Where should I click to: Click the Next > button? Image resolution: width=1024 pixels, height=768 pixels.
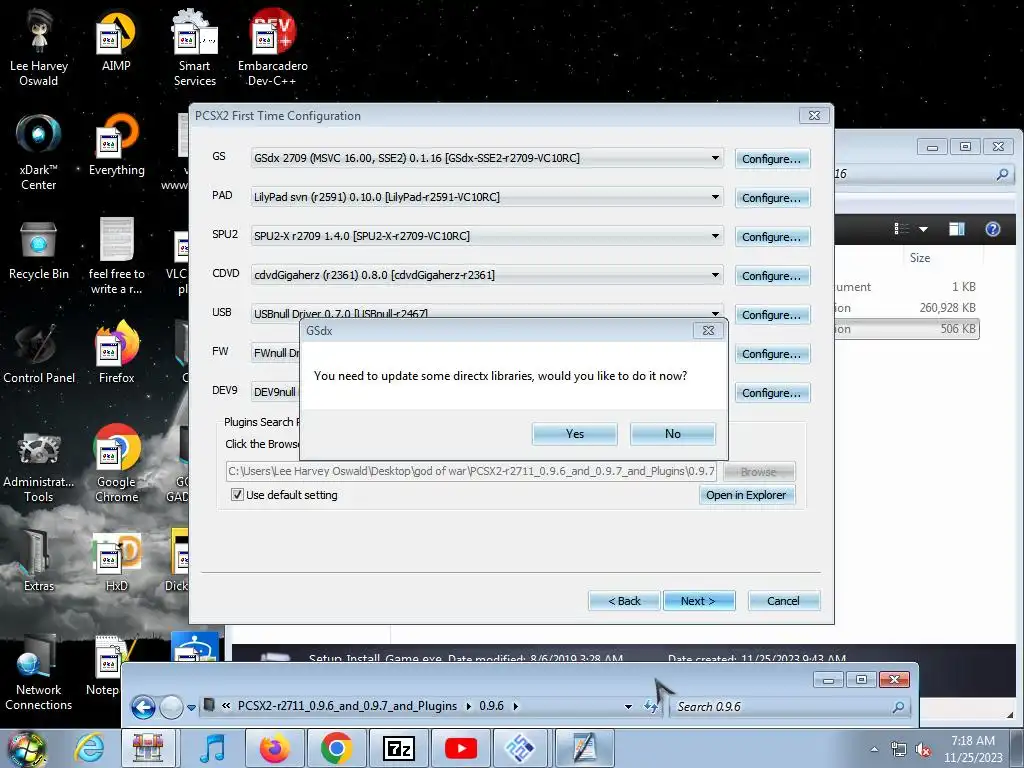point(699,601)
